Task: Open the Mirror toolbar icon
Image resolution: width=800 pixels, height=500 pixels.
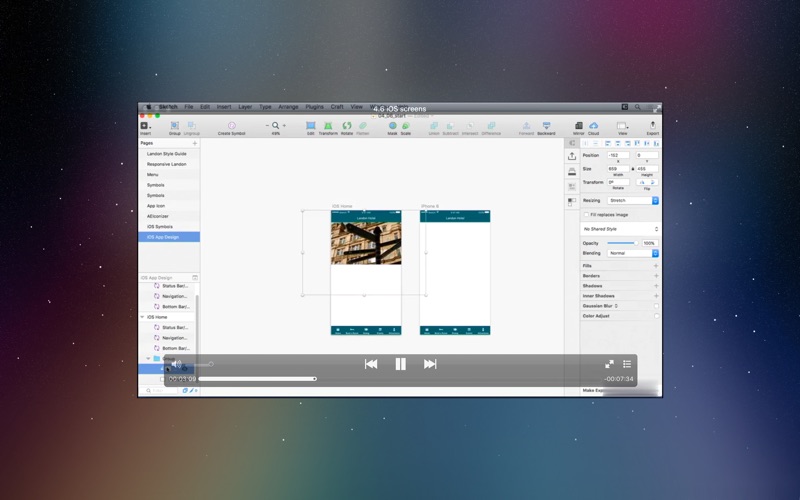Action: (579, 128)
